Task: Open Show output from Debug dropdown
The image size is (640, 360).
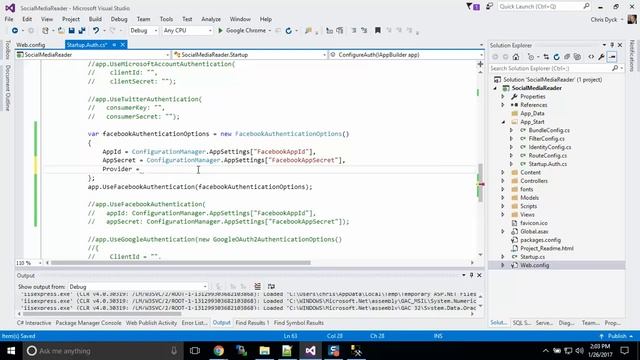Action: (x=138, y=287)
